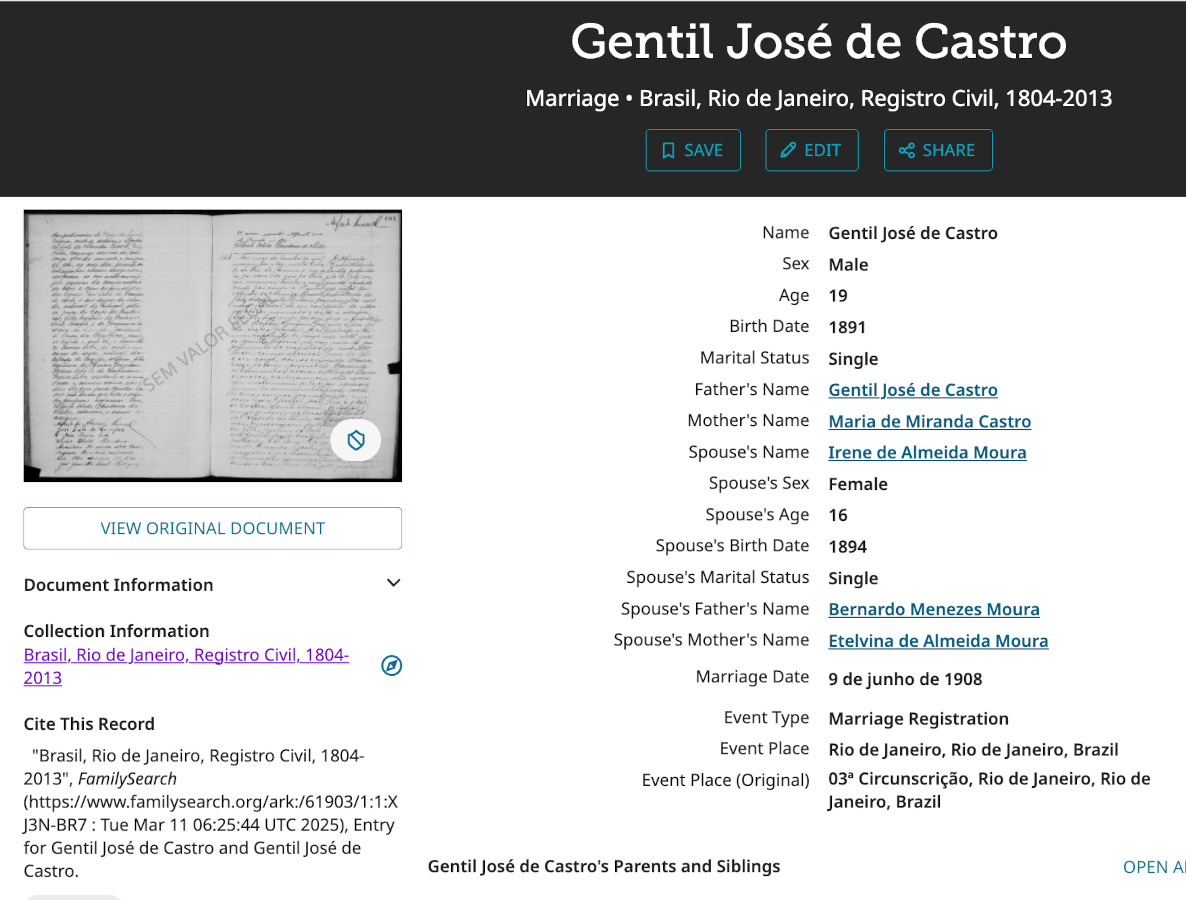Select the spouse's birth date 1894
This screenshot has height=900, width=1186.
(x=847, y=547)
